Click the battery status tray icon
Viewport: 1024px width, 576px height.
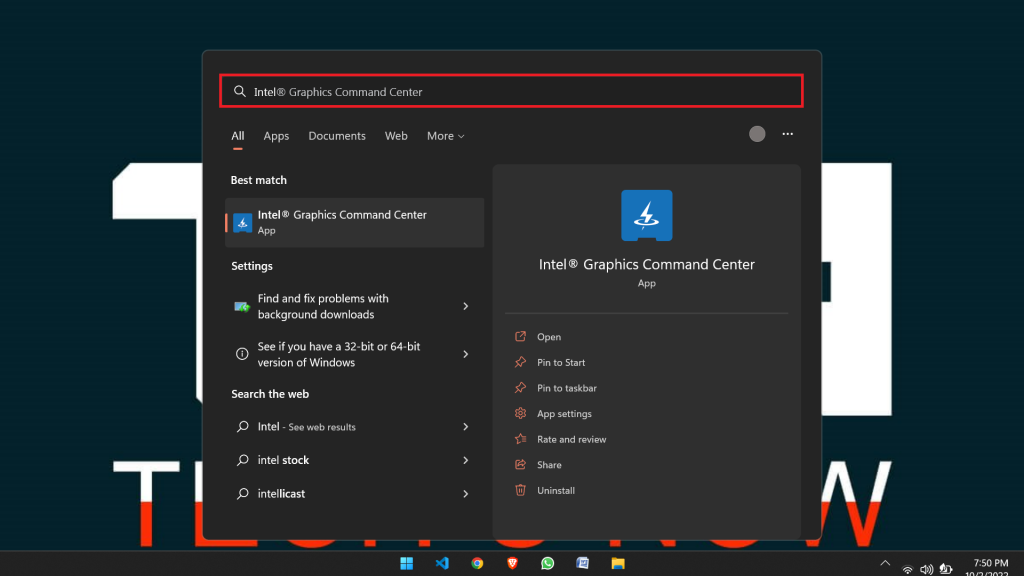click(x=946, y=569)
